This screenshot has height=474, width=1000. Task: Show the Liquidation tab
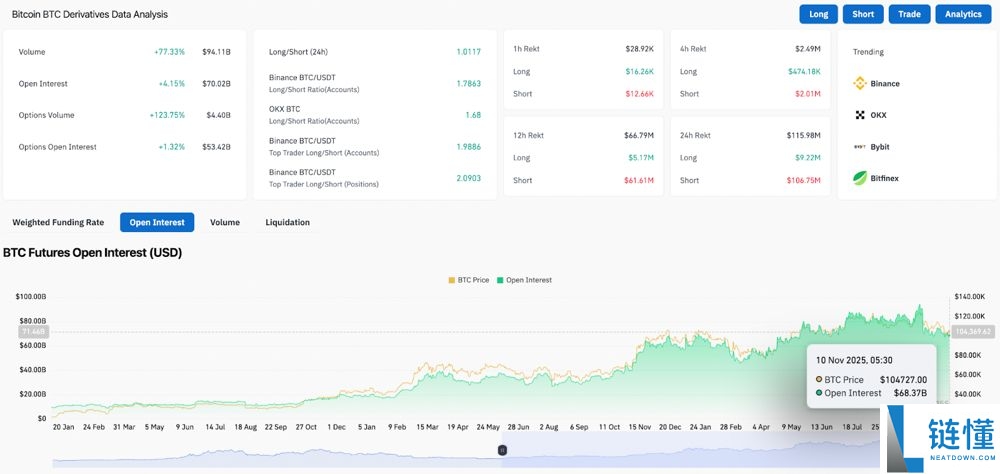287,222
